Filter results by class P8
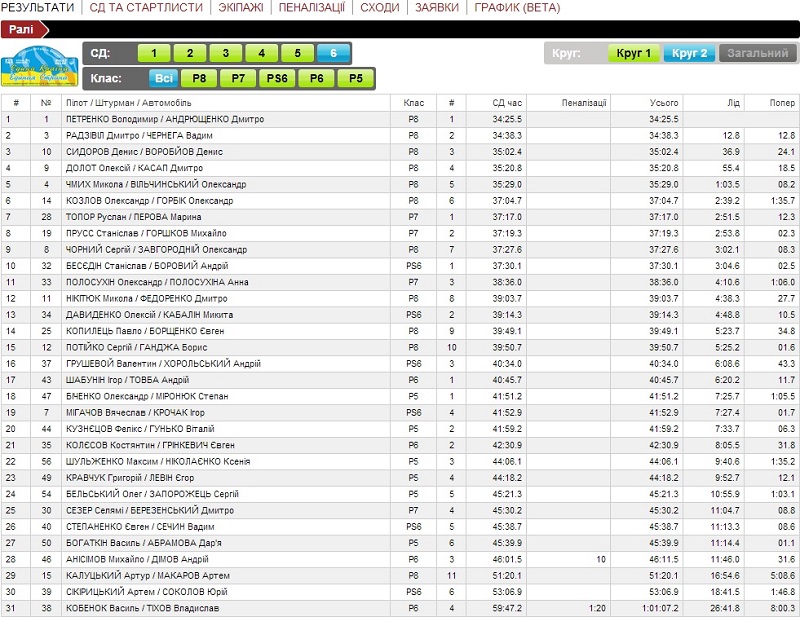The width and height of the screenshot is (800, 617). click(199, 77)
